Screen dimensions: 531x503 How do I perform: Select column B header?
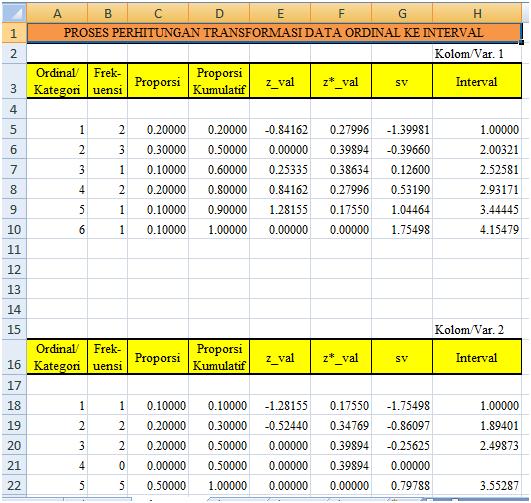coord(108,14)
